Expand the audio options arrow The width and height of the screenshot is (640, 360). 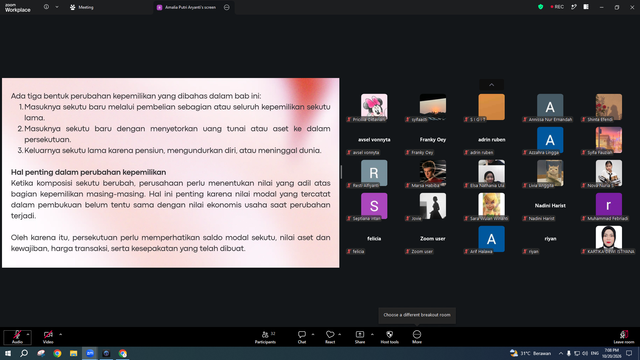(28, 334)
